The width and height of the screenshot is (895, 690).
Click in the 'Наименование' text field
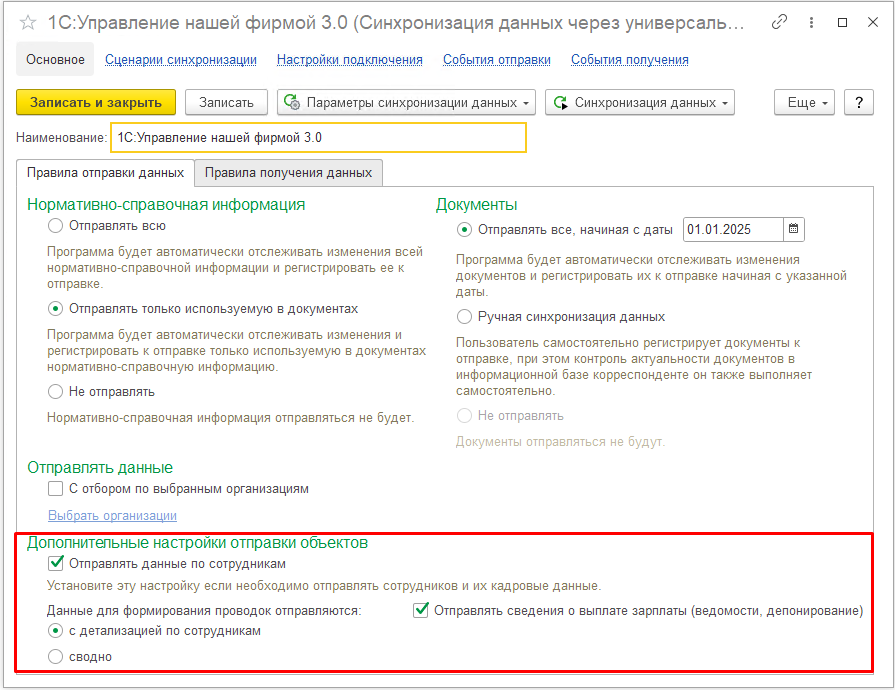(318, 137)
